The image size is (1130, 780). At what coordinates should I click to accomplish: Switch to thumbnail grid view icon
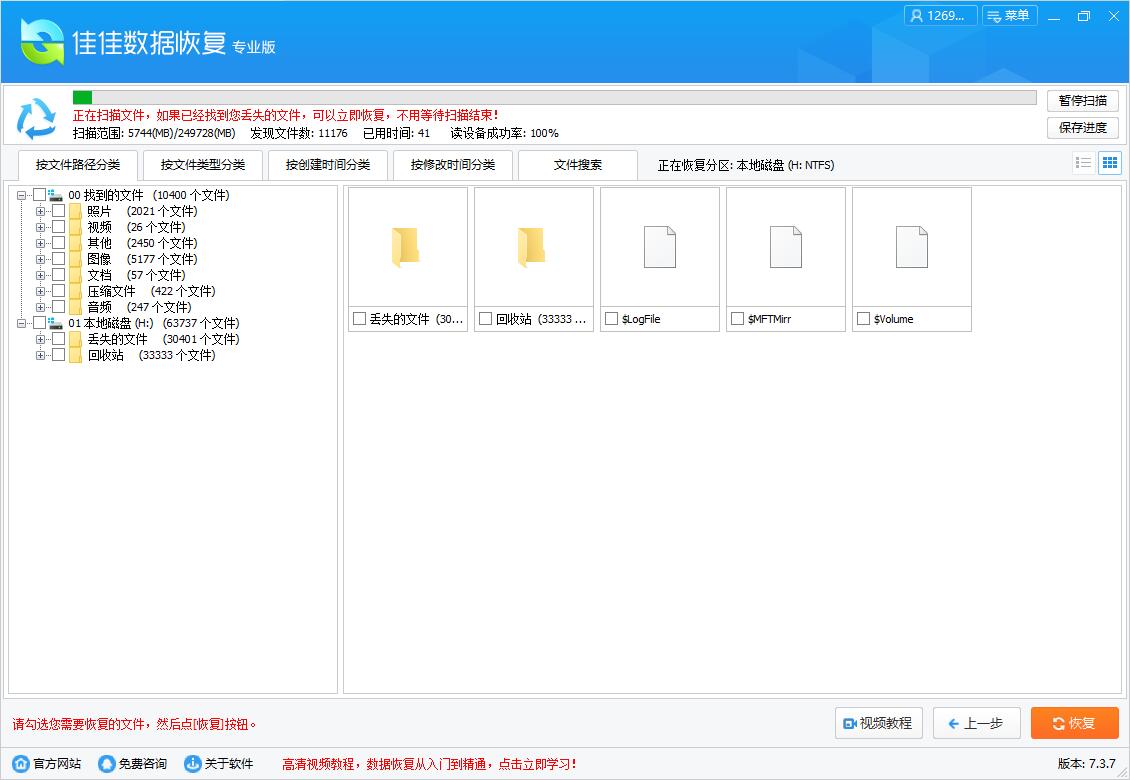1110,163
